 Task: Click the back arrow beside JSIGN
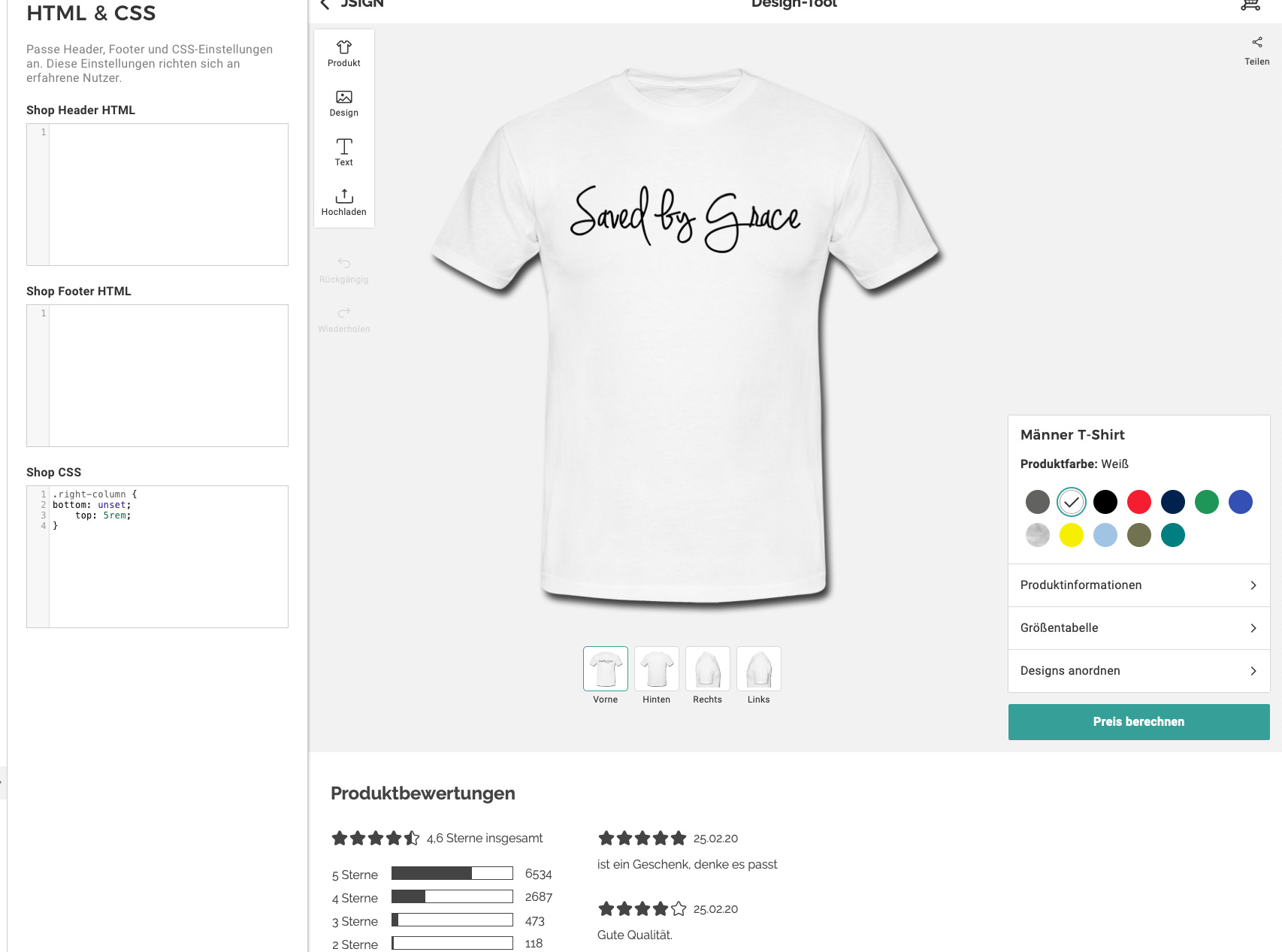[x=325, y=5]
